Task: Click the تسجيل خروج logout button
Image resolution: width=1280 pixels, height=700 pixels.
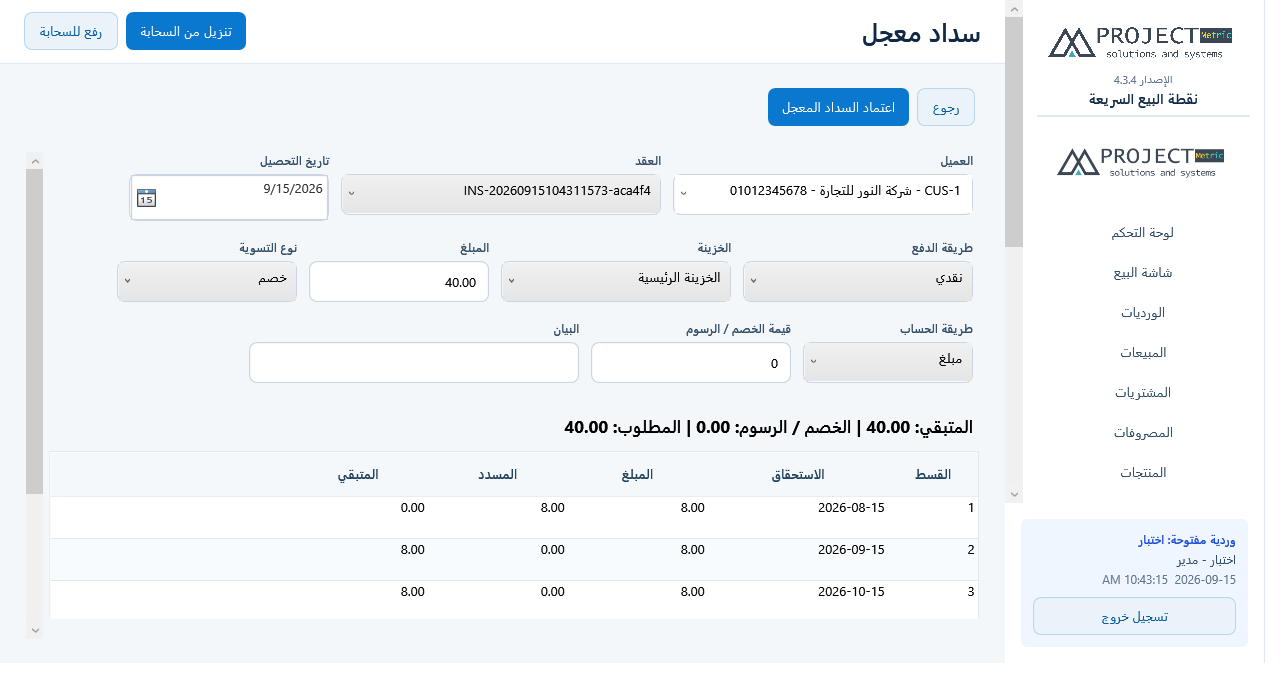Action: tap(1134, 616)
